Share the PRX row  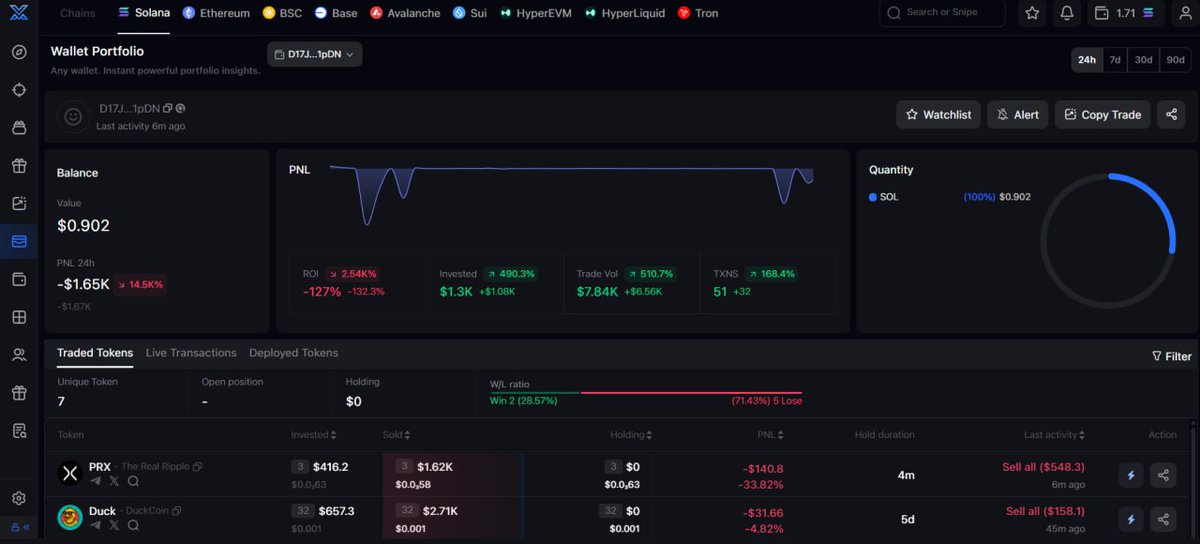(x=1163, y=475)
